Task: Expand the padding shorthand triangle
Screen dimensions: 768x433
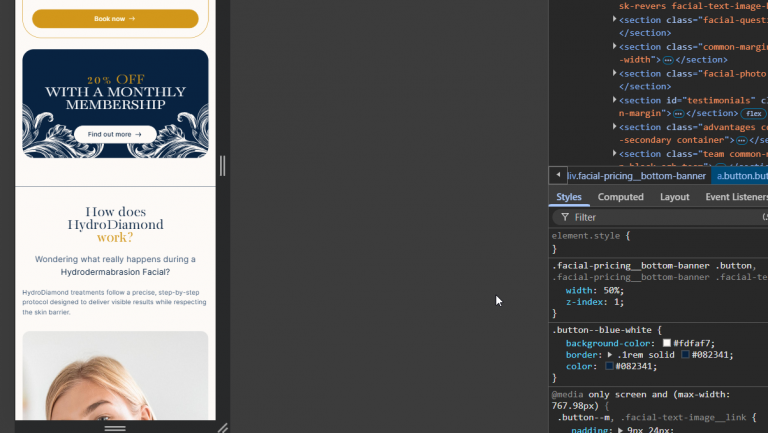Action: 621,430
